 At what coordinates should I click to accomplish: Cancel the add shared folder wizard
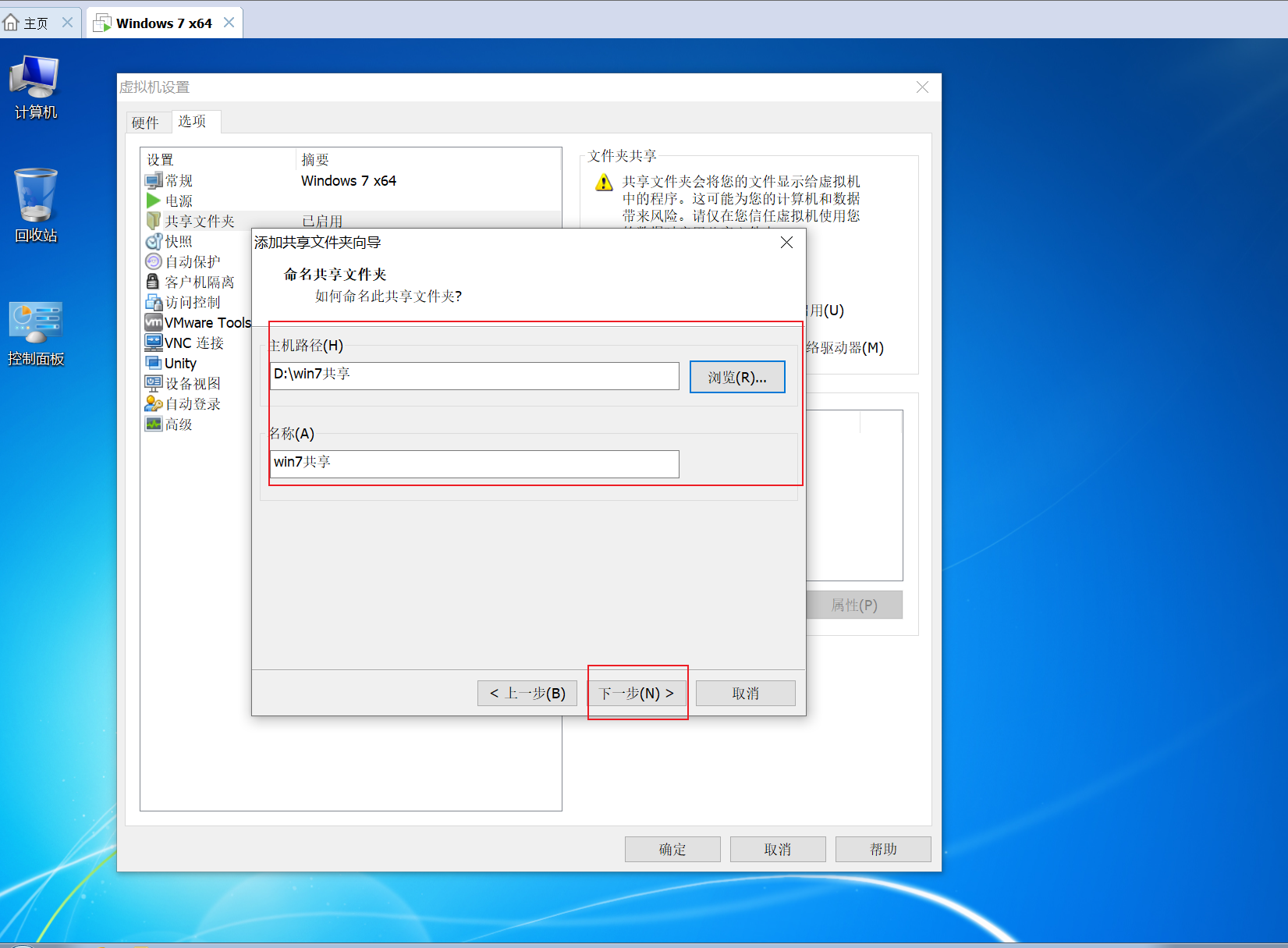click(745, 693)
